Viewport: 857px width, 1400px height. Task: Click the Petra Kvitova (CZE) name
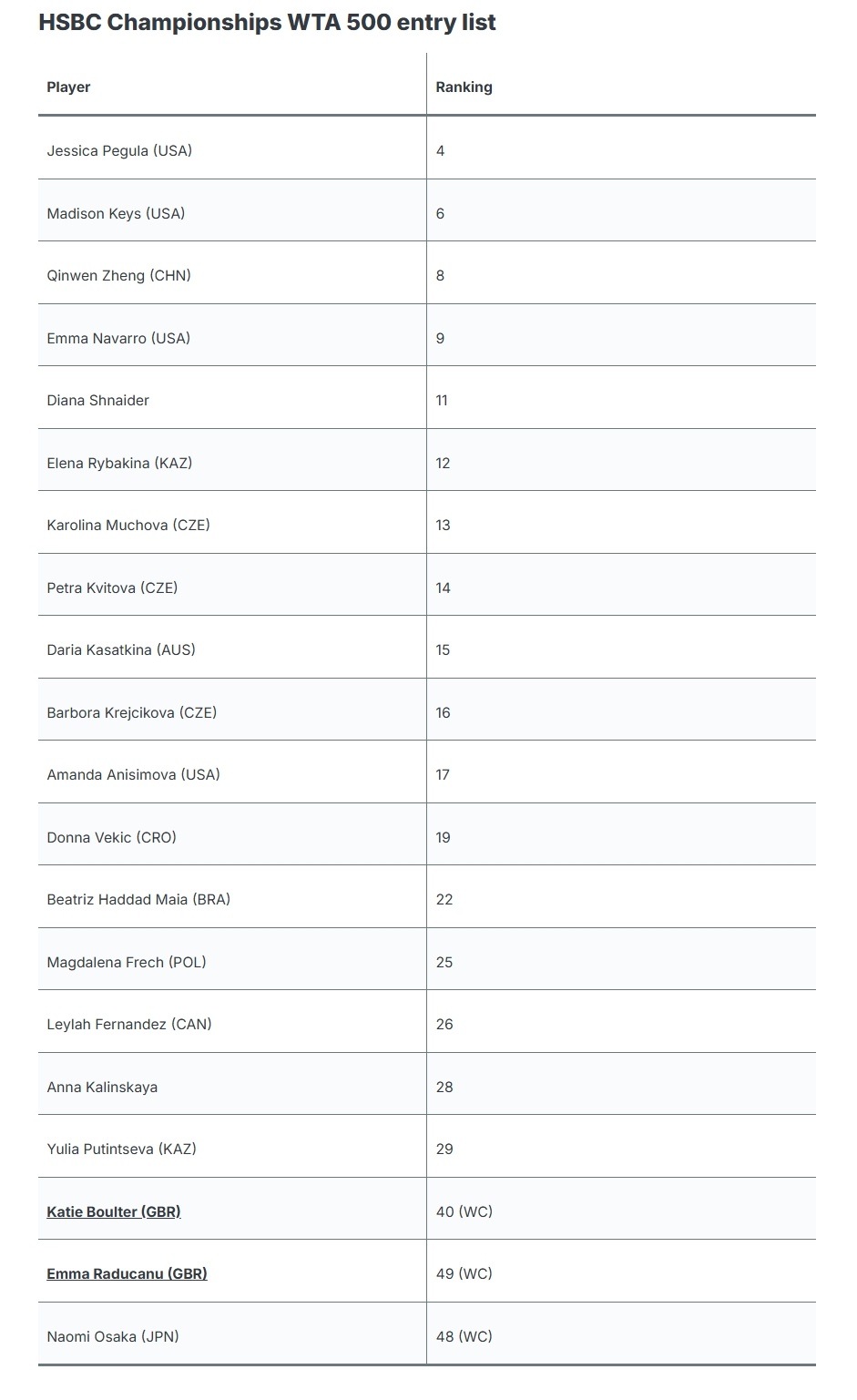[112, 588]
